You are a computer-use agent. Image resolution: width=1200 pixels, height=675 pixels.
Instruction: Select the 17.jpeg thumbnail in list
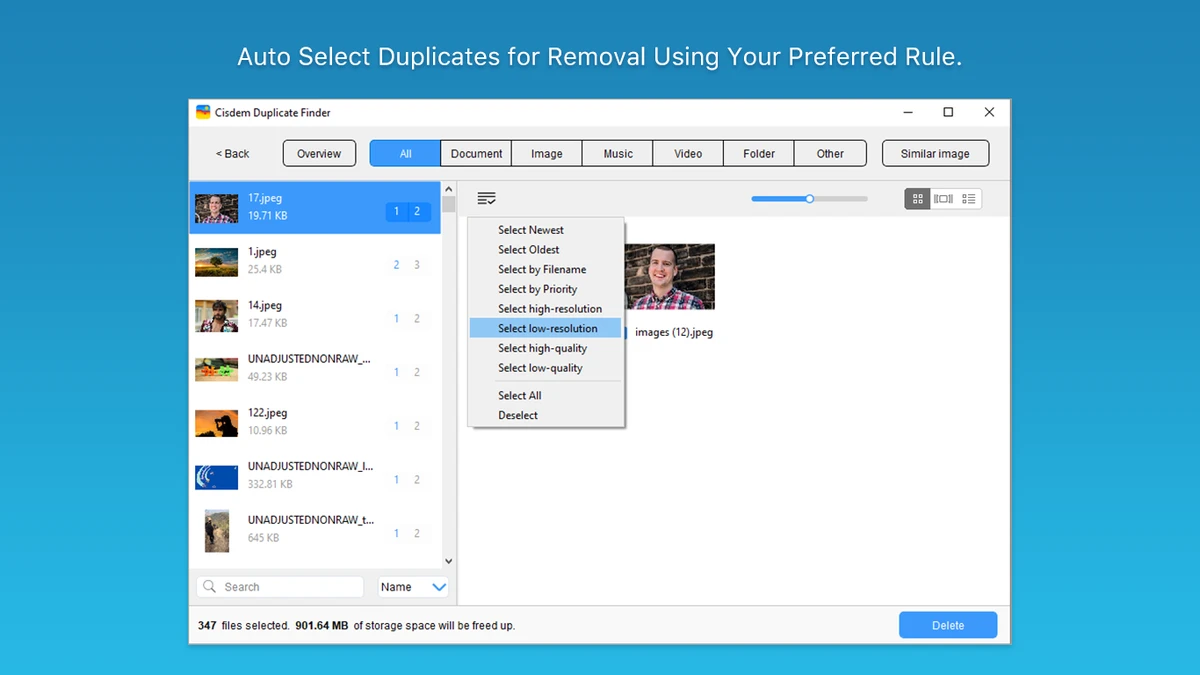coord(217,208)
